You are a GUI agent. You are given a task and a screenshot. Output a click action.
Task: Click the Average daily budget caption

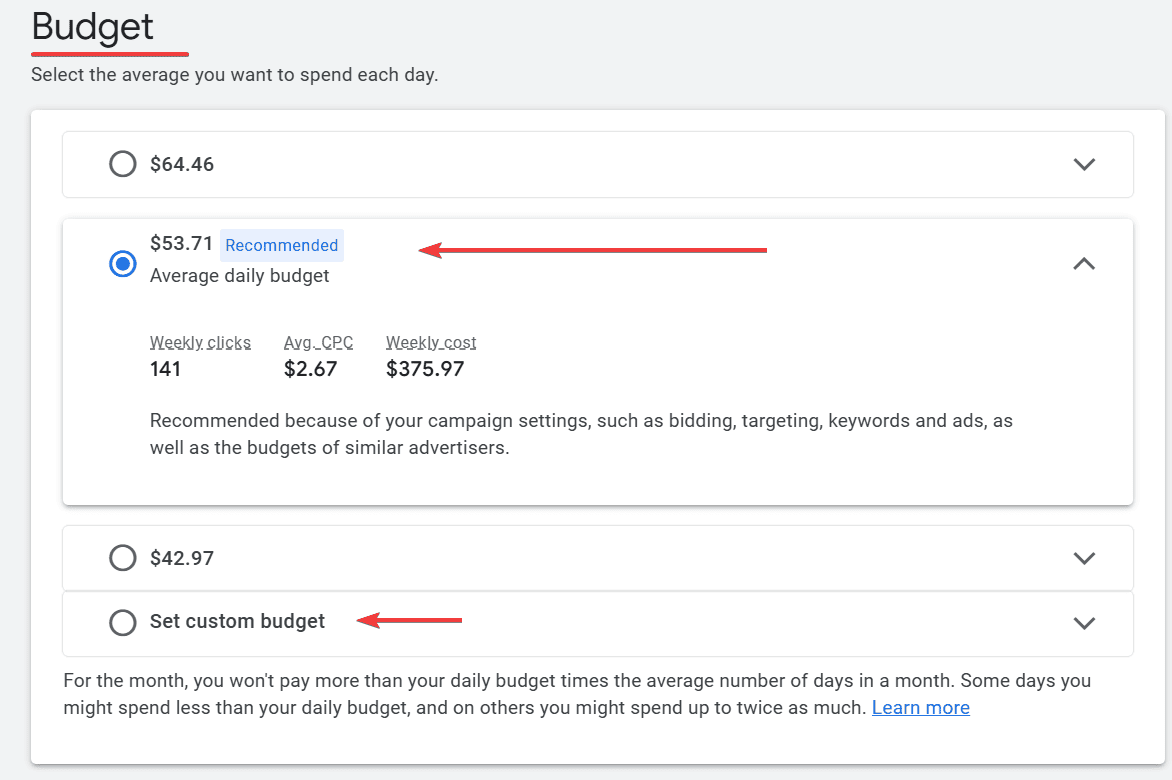[239, 276]
